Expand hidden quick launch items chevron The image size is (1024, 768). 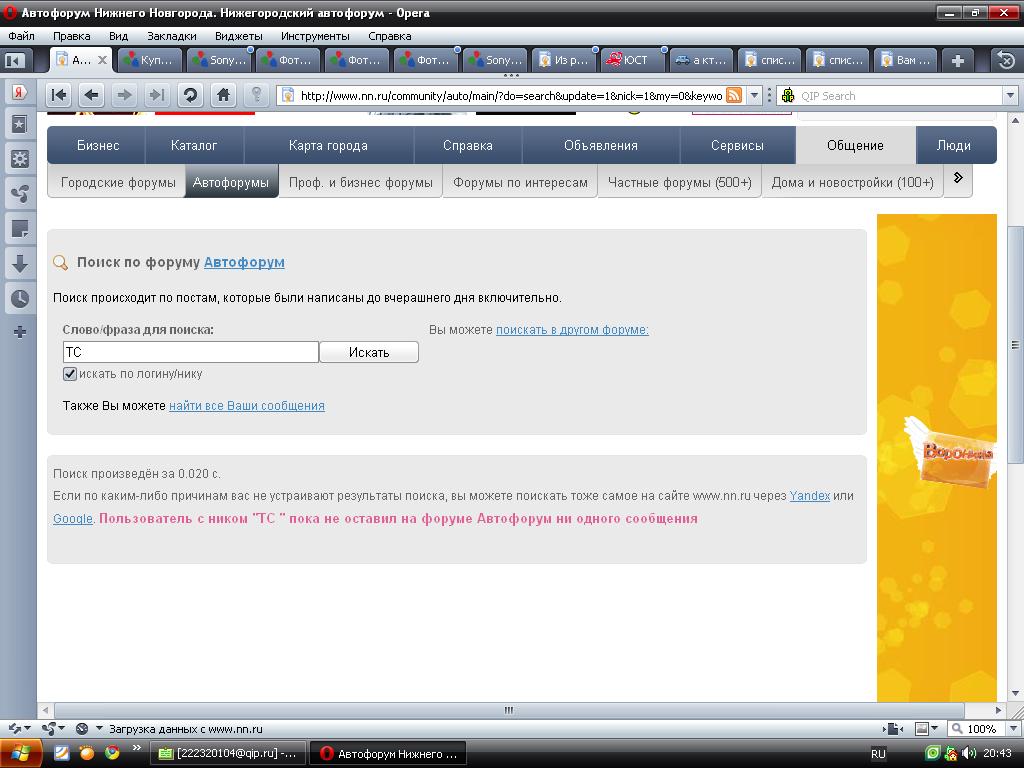pos(136,748)
